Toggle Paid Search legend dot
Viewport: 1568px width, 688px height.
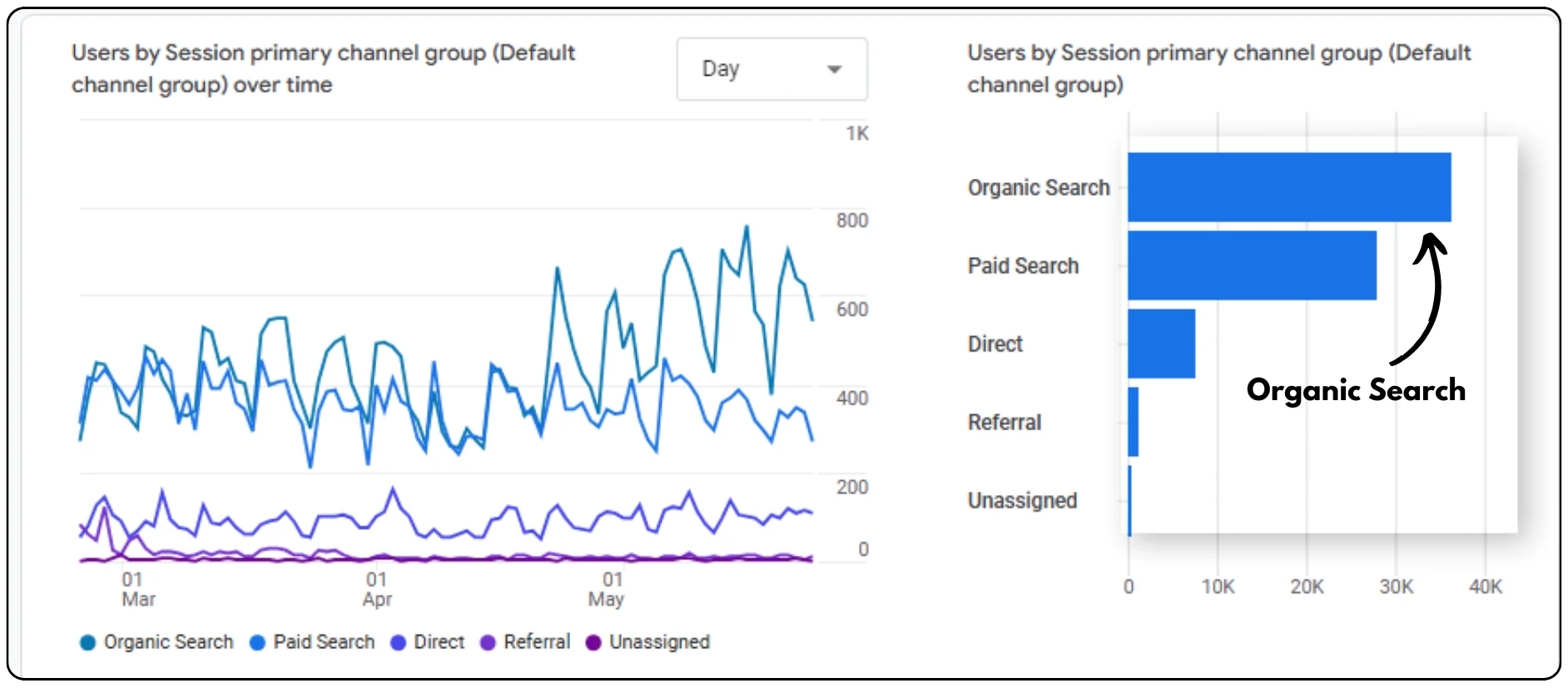[x=257, y=642]
